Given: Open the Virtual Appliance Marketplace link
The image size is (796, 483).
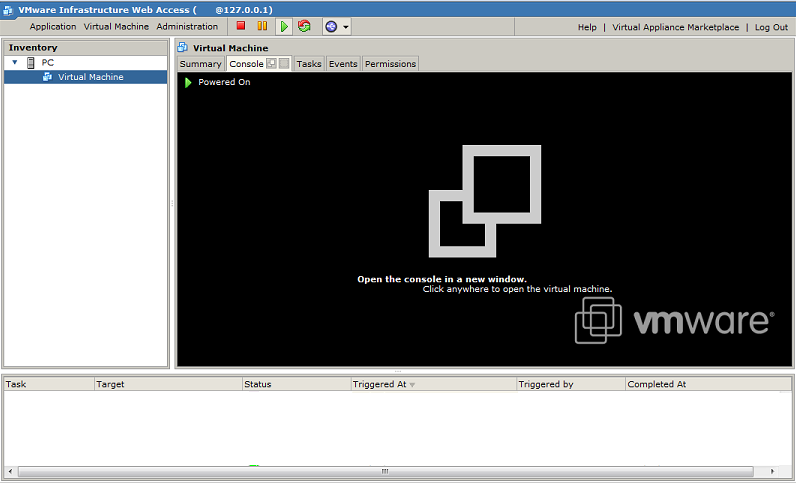Looking at the screenshot, I should [x=676, y=27].
